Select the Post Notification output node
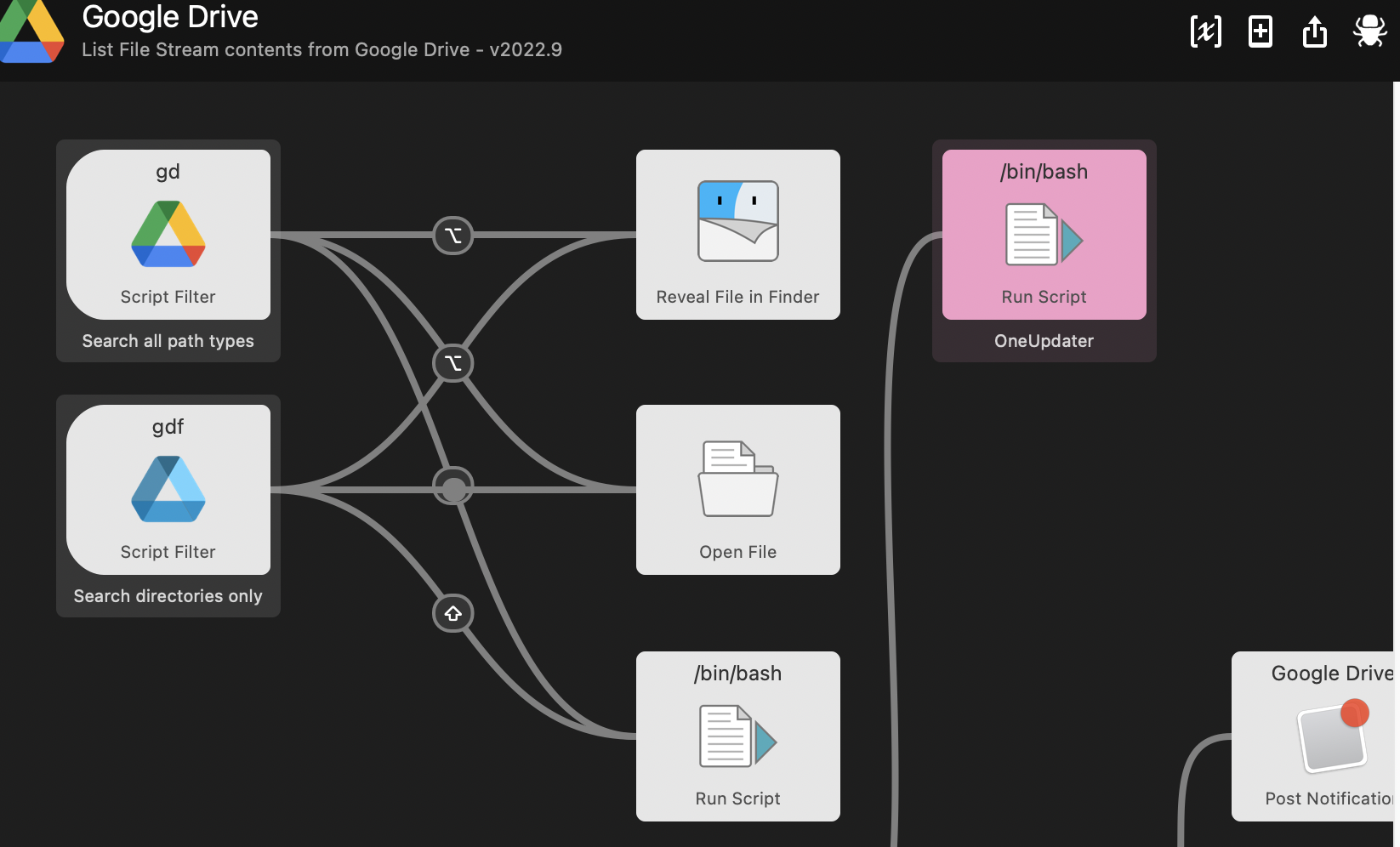Image resolution: width=1400 pixels, height=847 pixels. tap(1329, 736)
